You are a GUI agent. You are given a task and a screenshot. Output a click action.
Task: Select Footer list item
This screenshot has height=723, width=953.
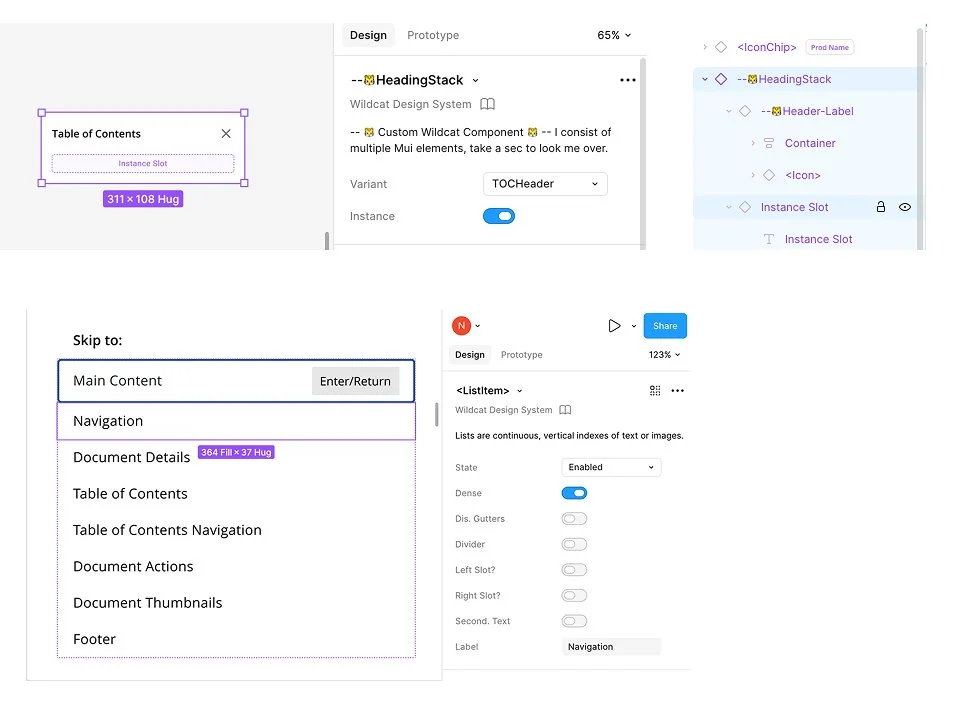(x=236, y=639)
